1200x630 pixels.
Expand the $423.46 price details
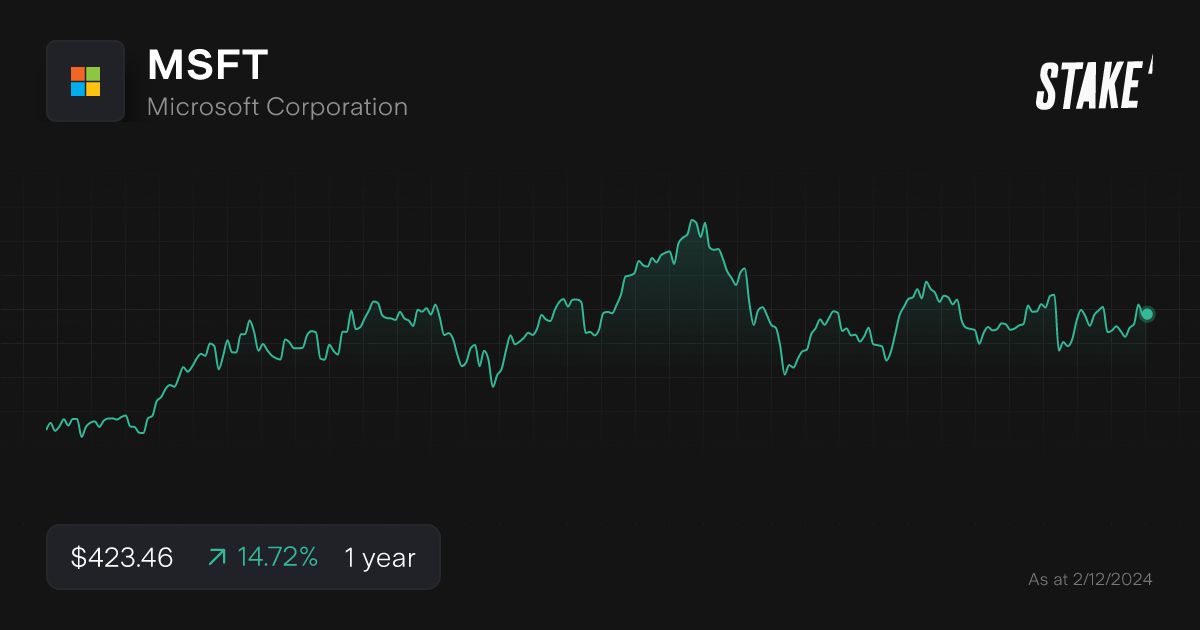coord(121,557)
